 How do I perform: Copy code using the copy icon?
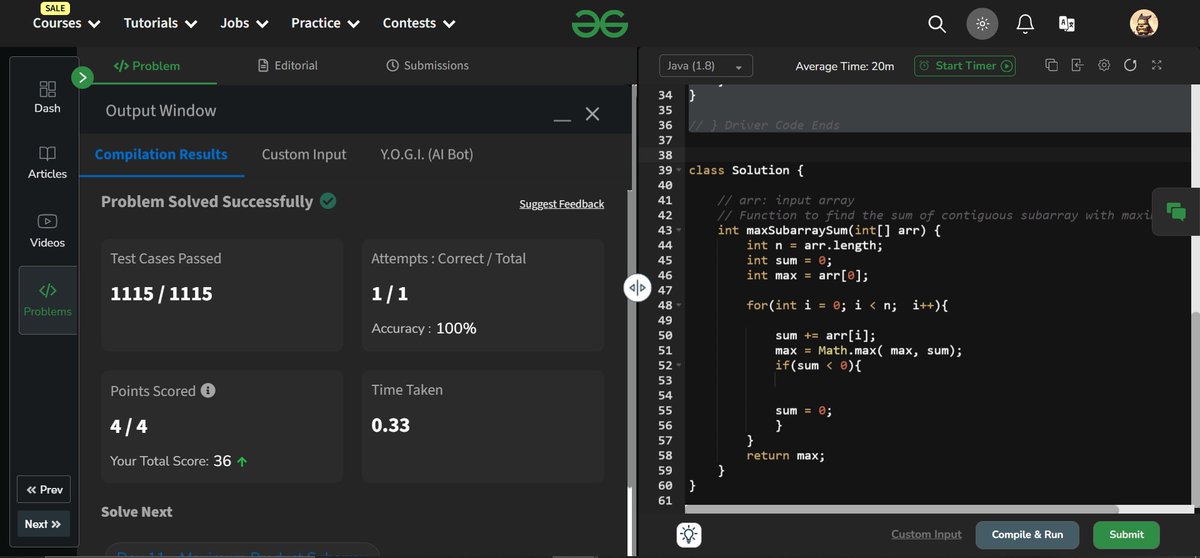pyautogui.click(x=1051, y=65)
